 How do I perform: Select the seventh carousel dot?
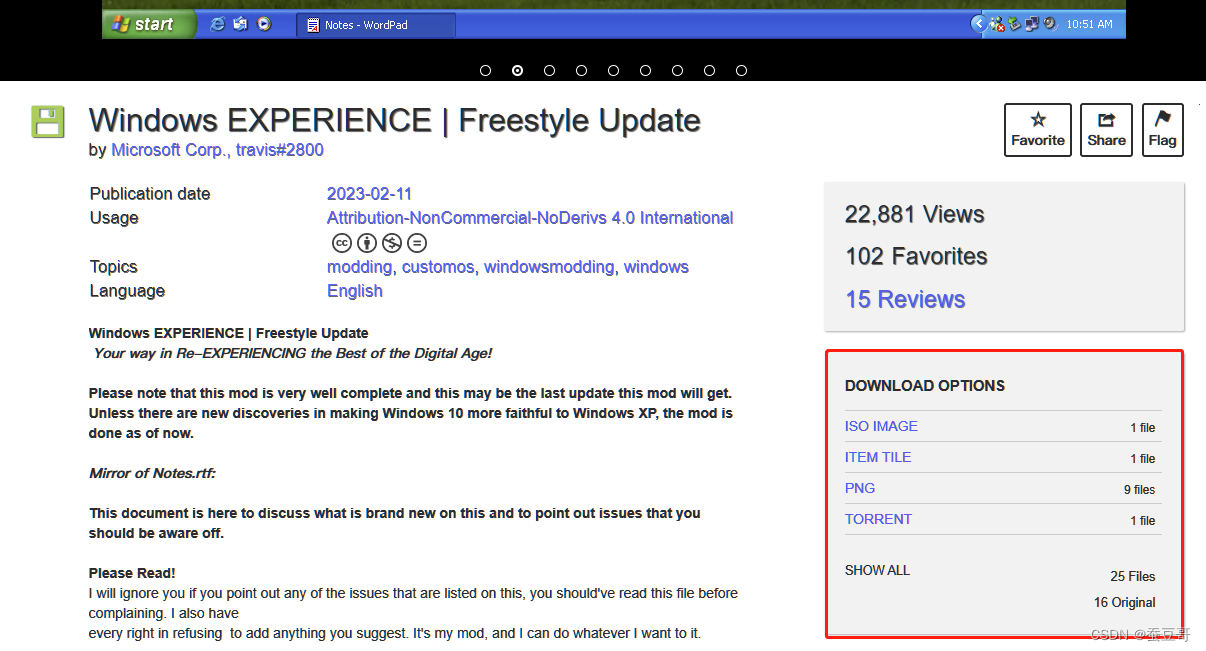coord(677,70)
